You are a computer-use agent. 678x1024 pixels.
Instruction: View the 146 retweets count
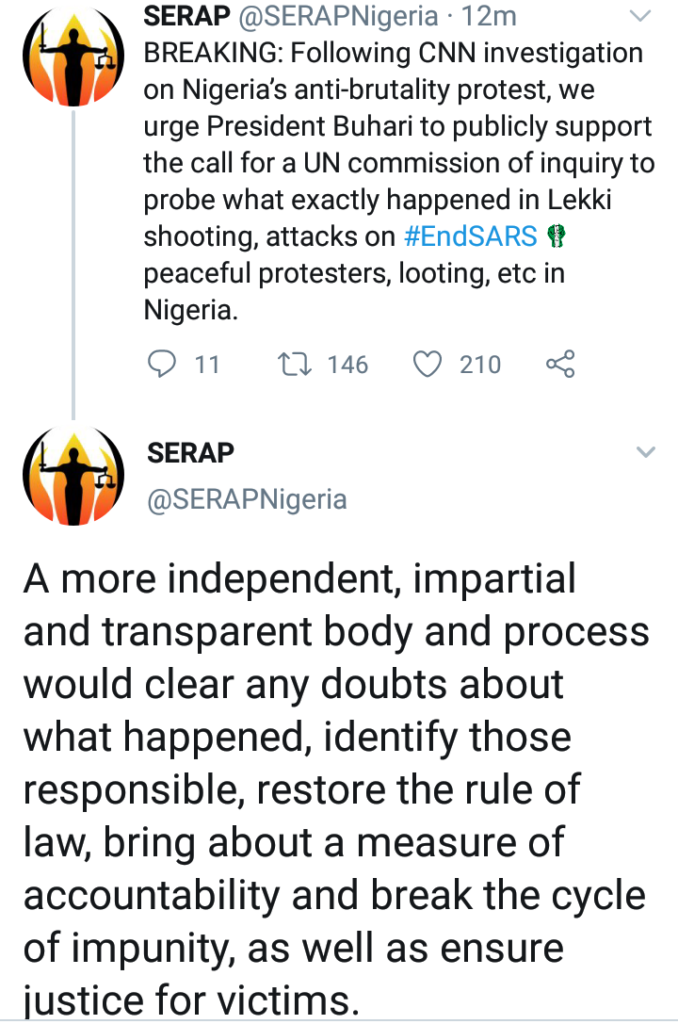pyautogui.click(x=347, y=364)
